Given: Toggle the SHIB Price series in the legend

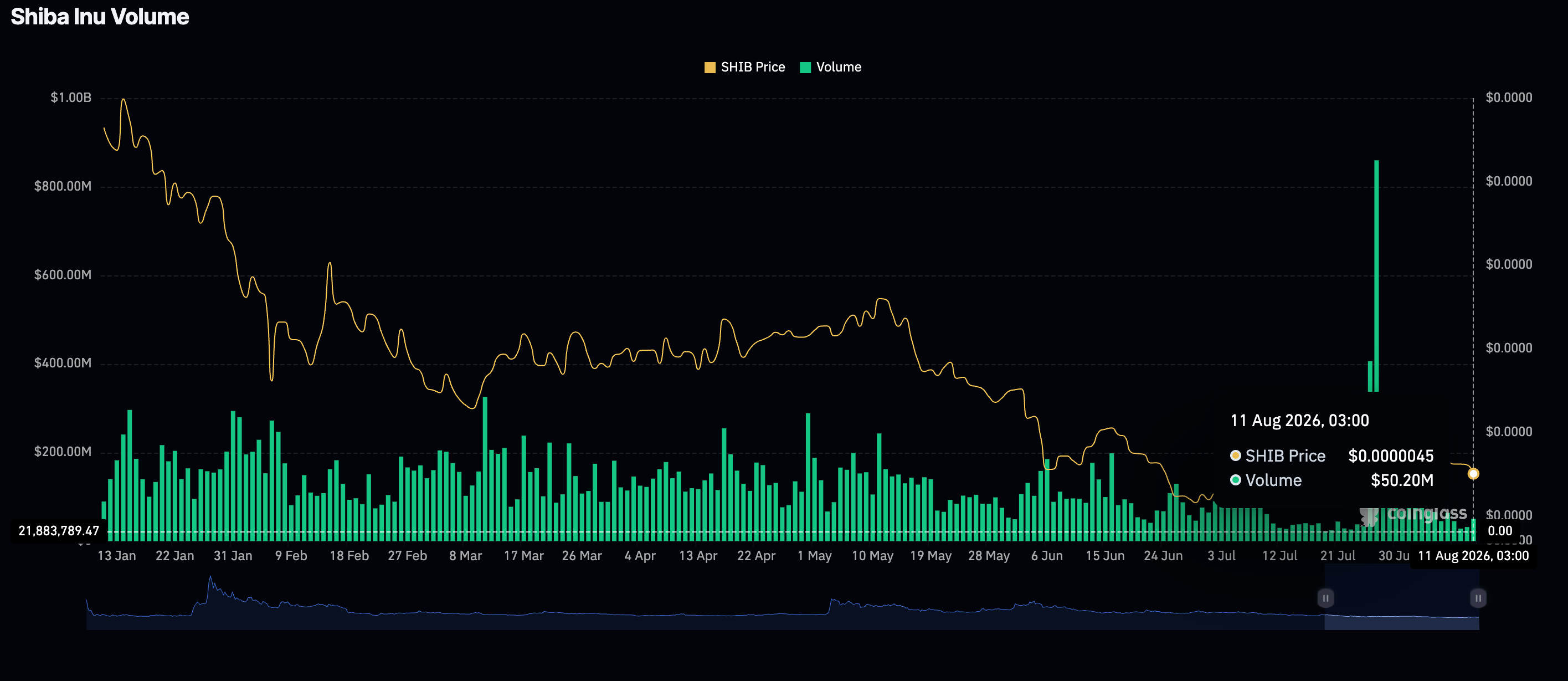Looking at the screenshot, I should (x=744, y=67).
